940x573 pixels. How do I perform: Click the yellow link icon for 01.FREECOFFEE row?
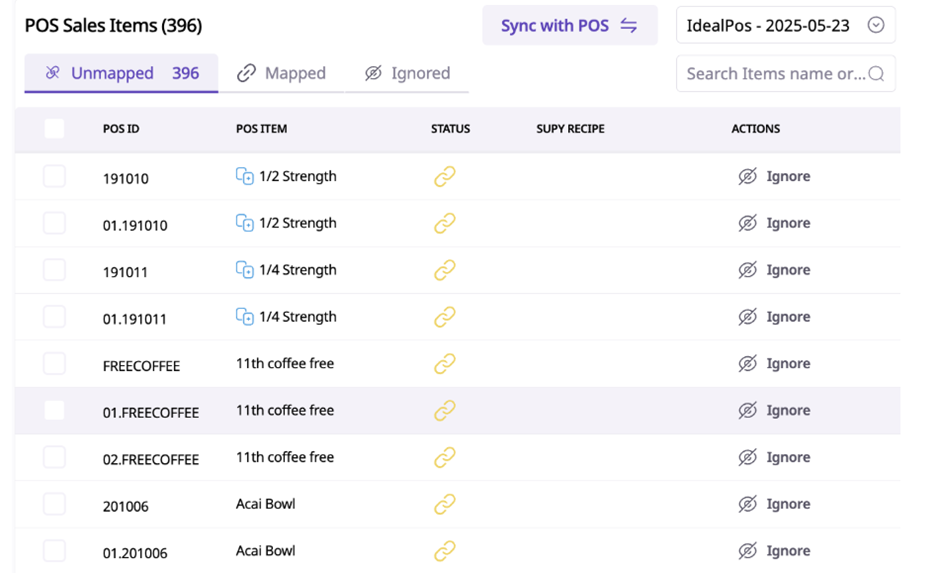[445, 411]
